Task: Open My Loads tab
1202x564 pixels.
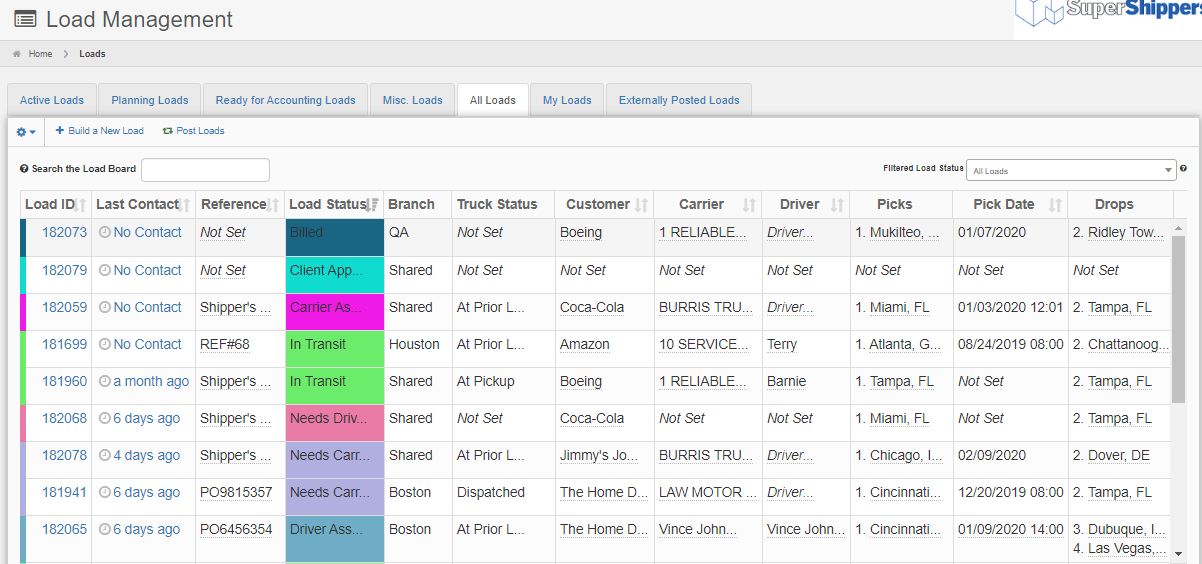Action: pyautogui.click(x=567, y=100)
